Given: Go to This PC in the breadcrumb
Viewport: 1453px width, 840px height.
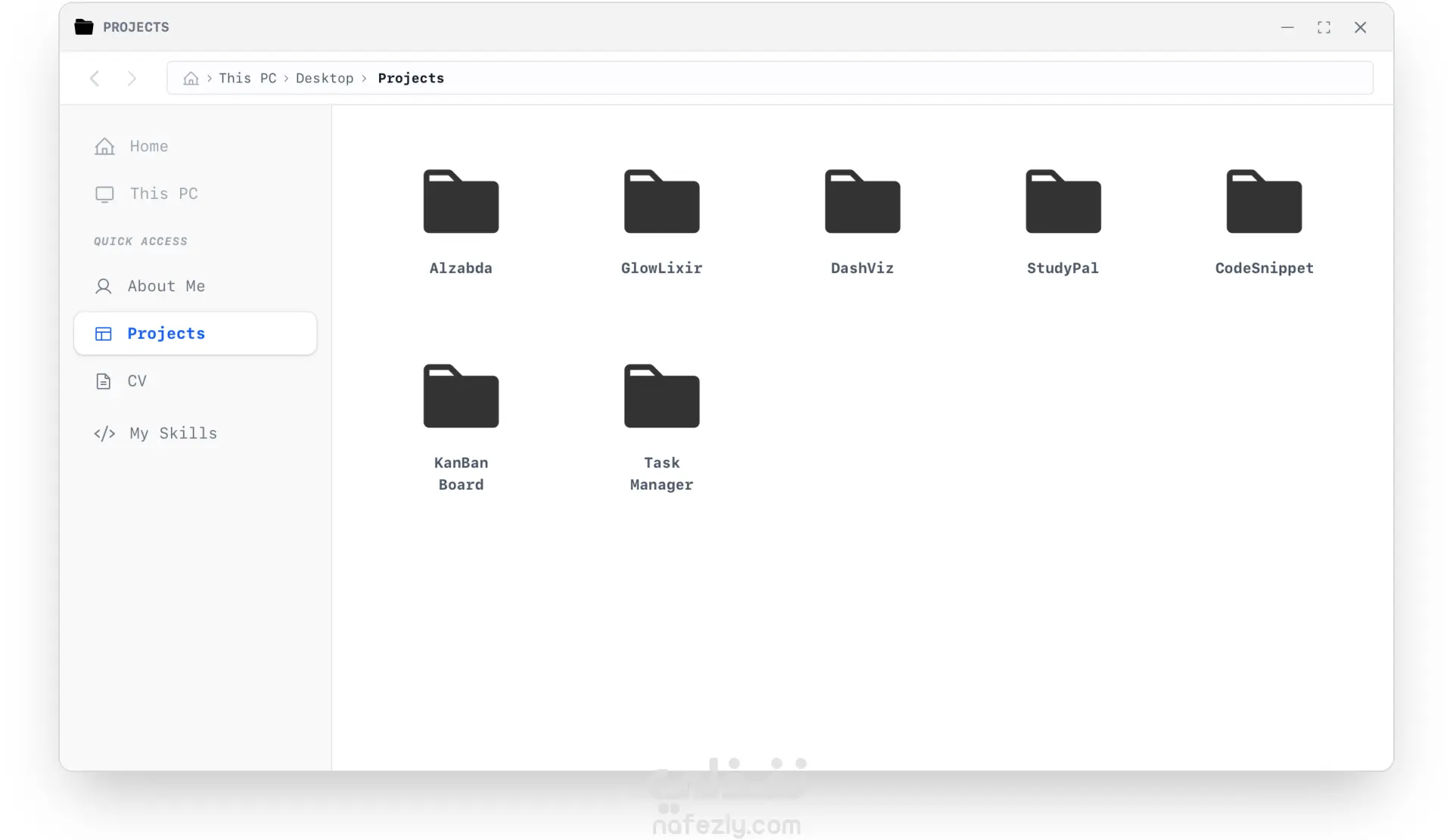Looking at the screenshot, I should click(247, 78).
